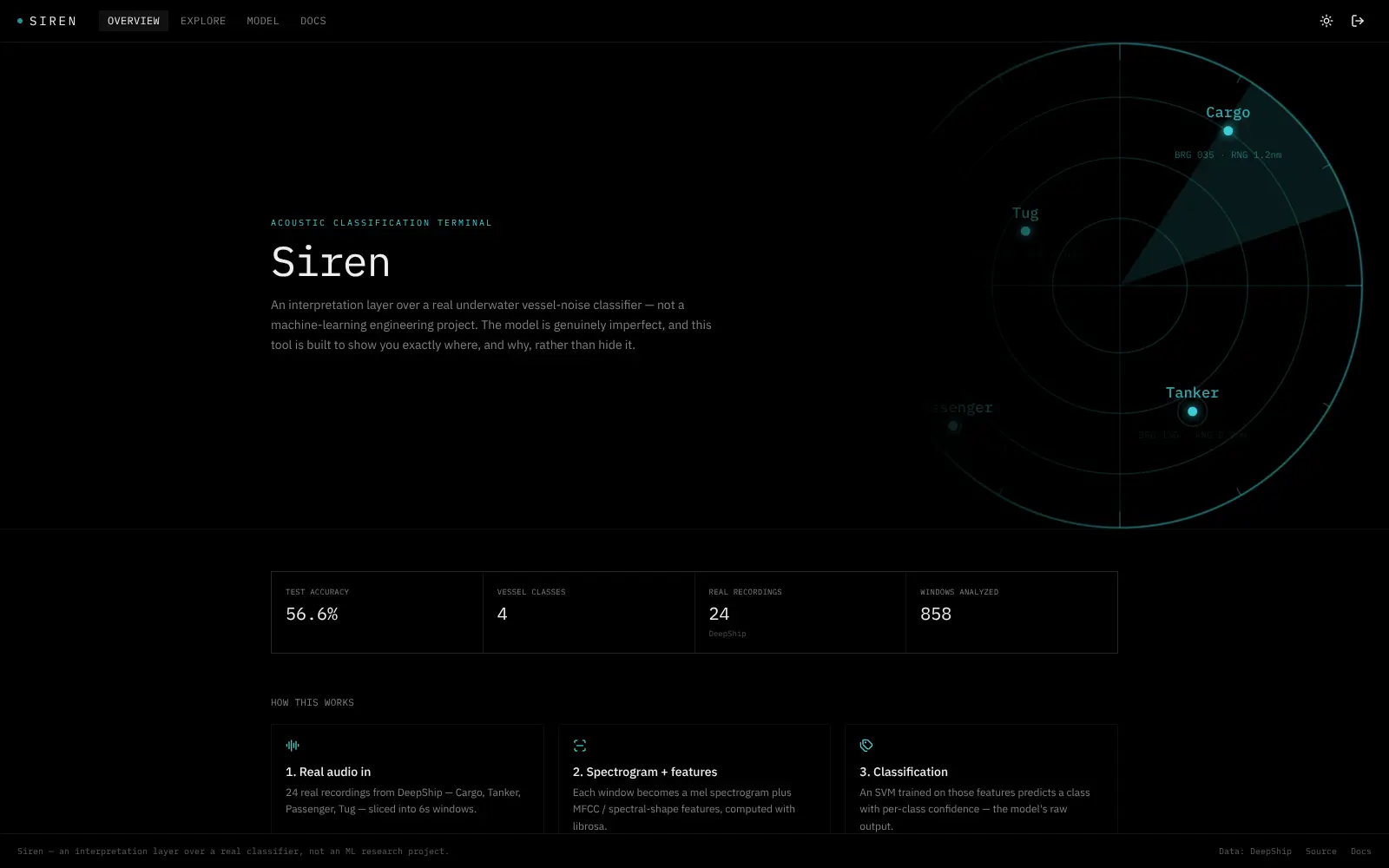Click the Windows Analyzed value 858
This screenshot has height=868, width=1389.
pos(936,614)
